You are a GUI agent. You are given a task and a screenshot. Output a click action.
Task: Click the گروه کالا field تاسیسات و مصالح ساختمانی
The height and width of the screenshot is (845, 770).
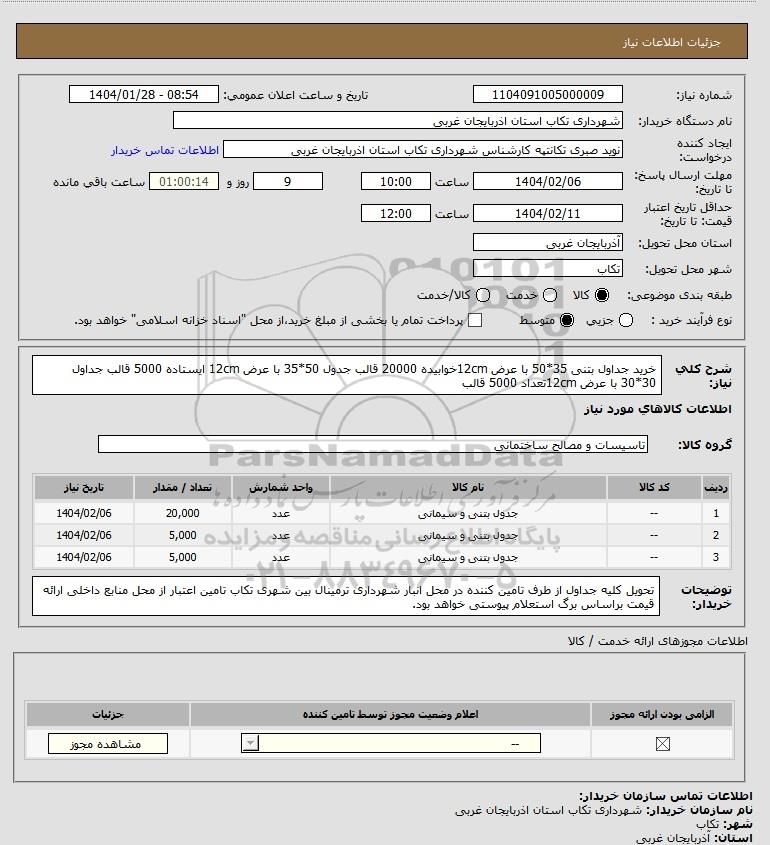[x=373, y=445]
